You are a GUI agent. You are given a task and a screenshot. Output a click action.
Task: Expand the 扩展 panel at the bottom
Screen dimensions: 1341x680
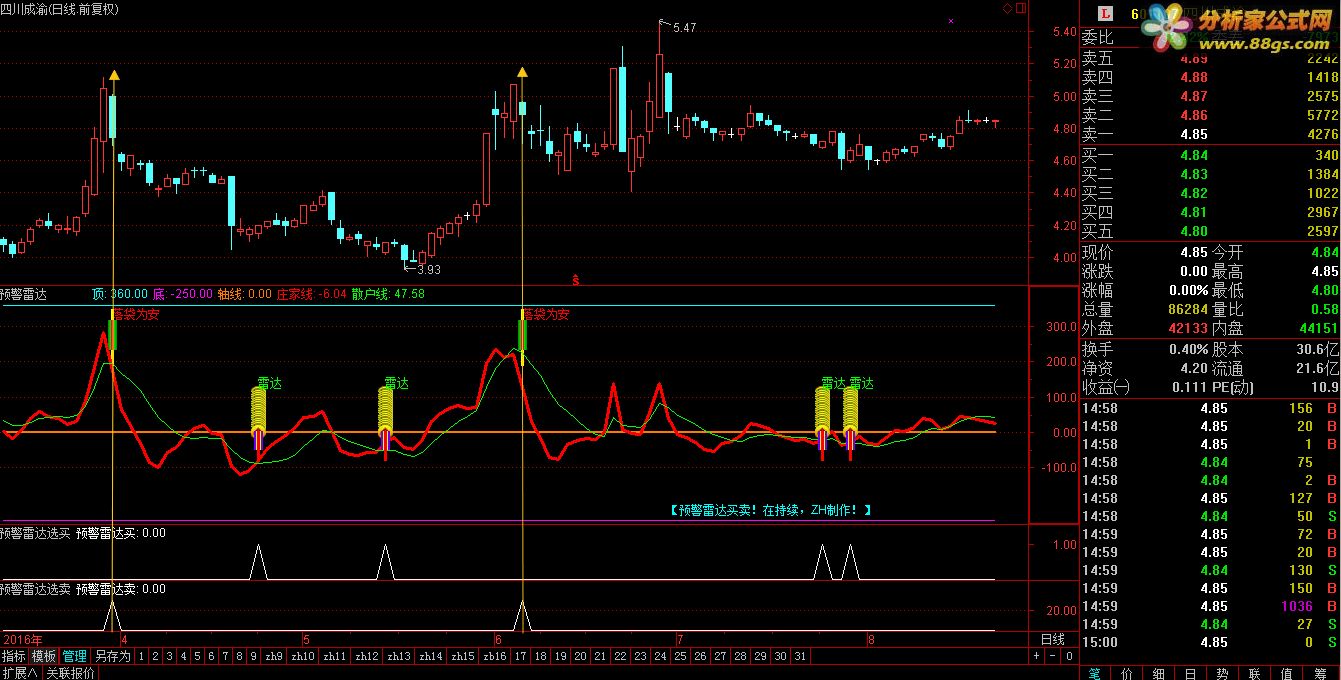pos(19,673)
